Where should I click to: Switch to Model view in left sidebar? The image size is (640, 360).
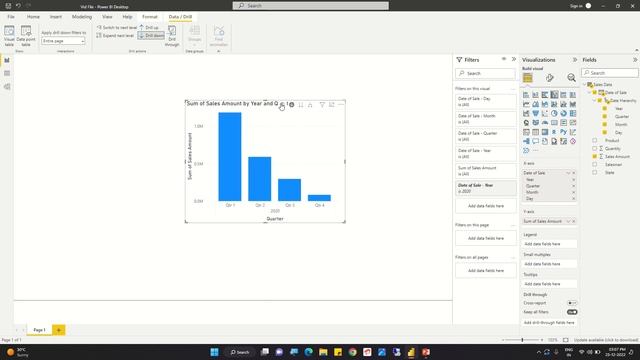[7, 87]
